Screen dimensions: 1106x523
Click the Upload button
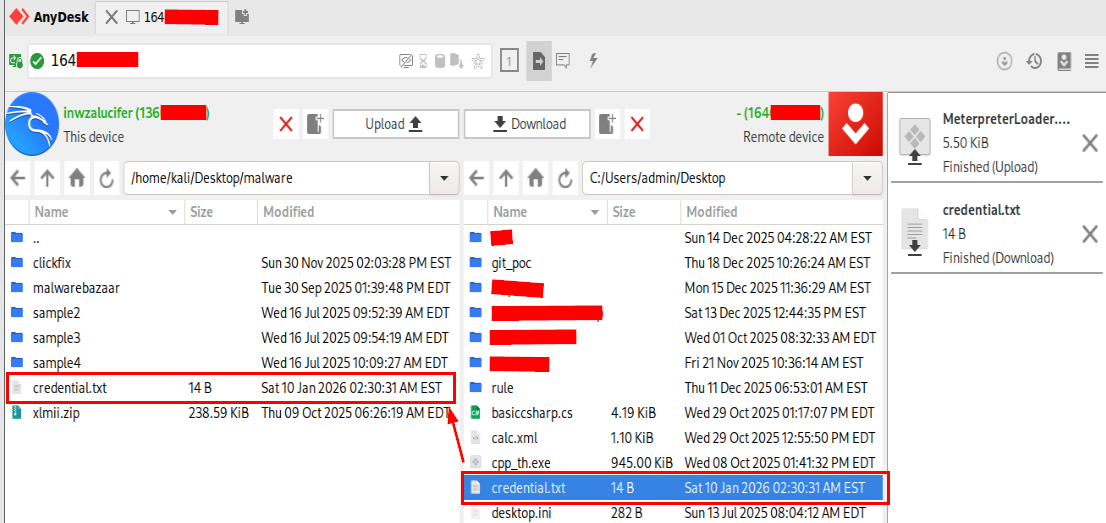pos(395,124)
